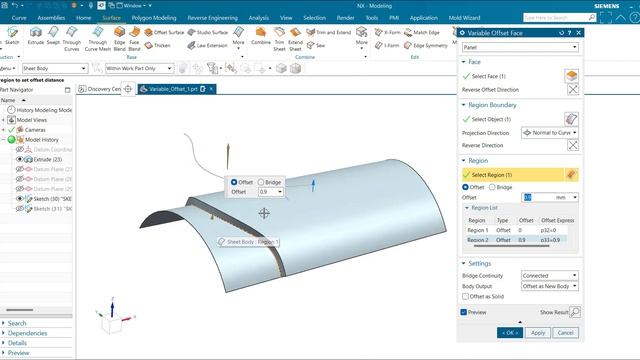640x360 pixels.
Task: Reset the Variable Offset Face dialog
Action: point(562,33)
